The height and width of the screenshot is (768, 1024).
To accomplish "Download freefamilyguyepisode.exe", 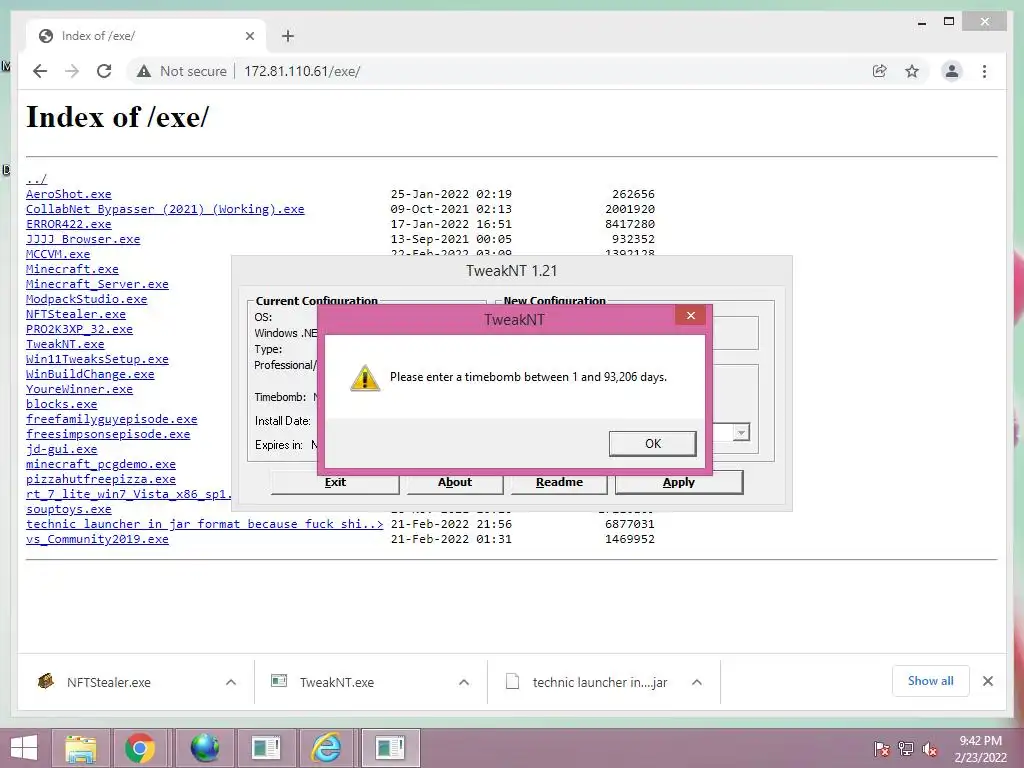I will click(112, 419).
